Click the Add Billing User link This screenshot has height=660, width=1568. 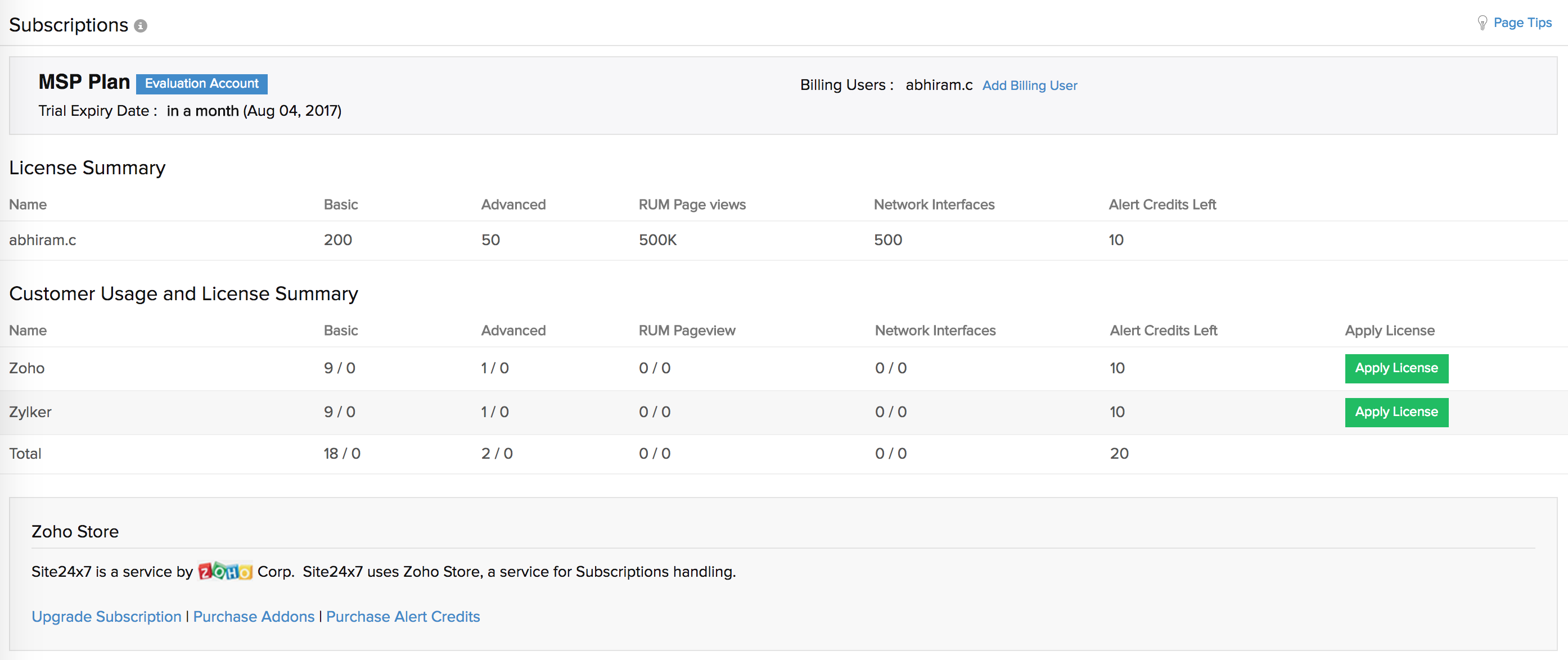pyautogui.click(x=1029, y=85)
